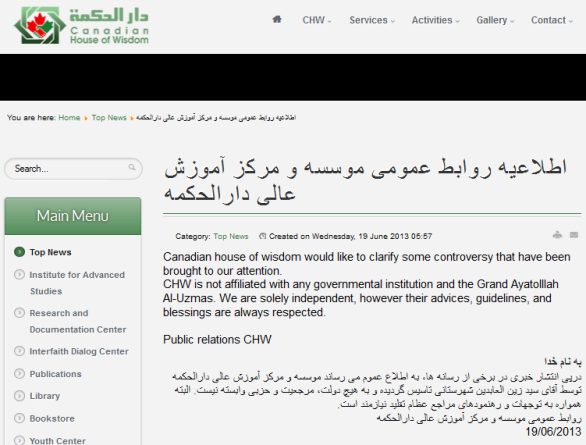Open Institute for Advanced Studies menu item

(77, 283)
